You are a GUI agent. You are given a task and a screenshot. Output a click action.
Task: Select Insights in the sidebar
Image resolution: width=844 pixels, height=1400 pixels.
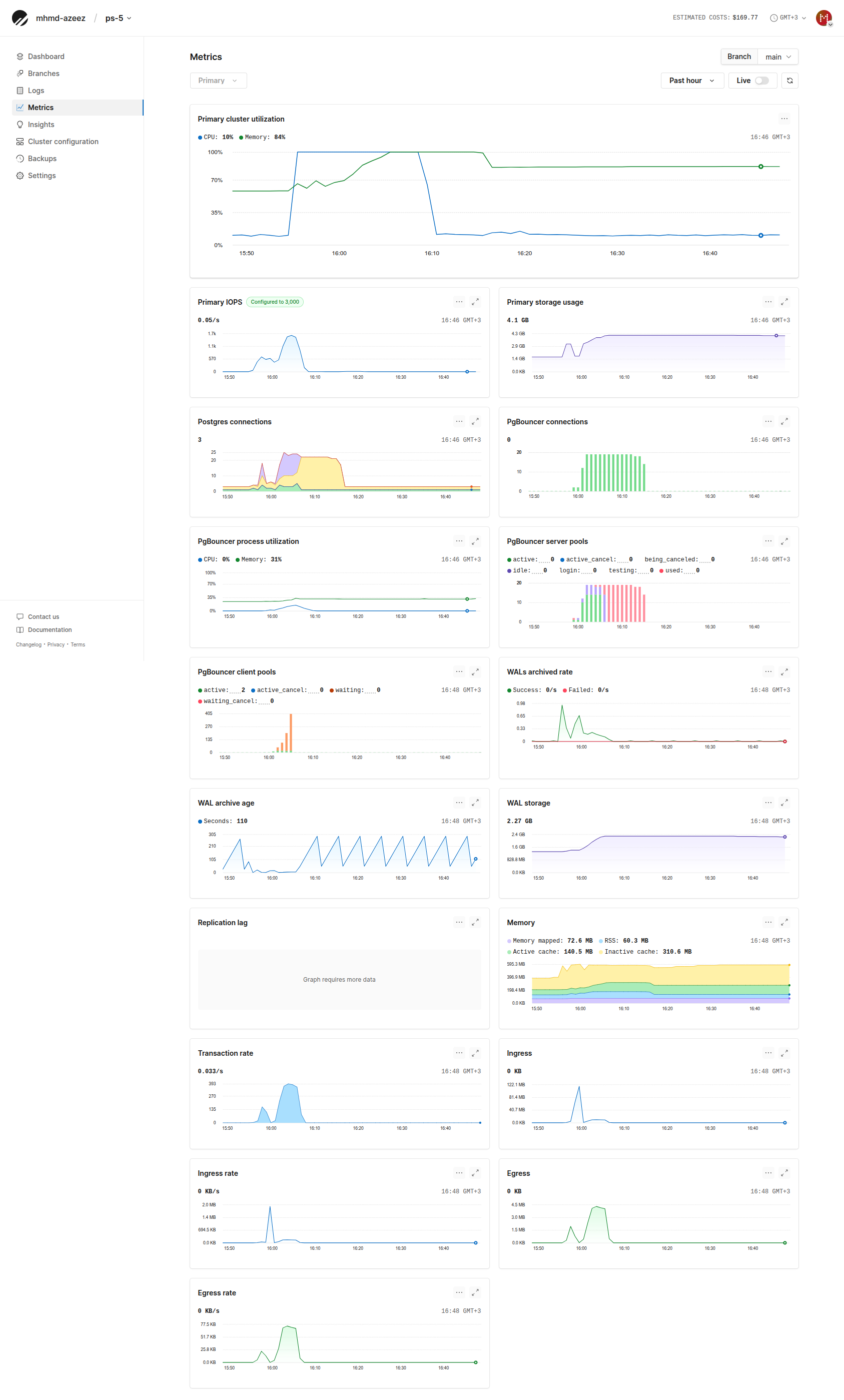click(x=41, y=124)
